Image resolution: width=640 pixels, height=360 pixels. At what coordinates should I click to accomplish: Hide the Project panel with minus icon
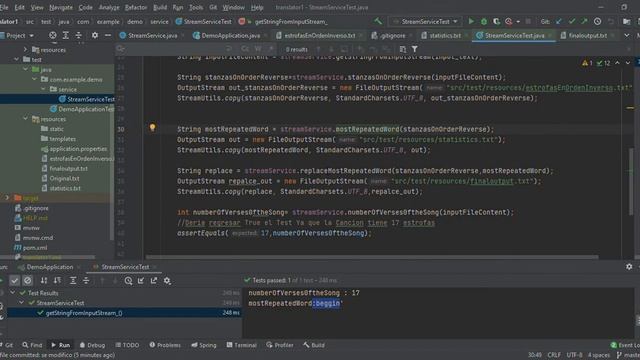pyautogui.click(x=108, y=36)
